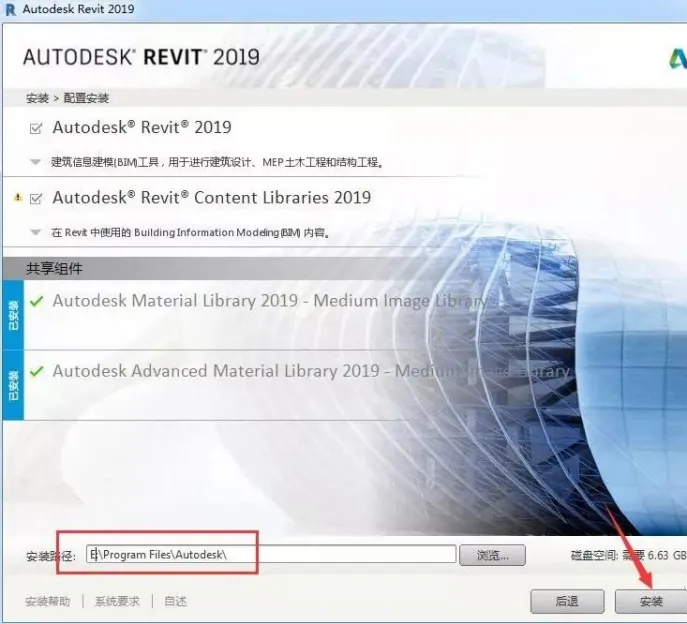Go back with the 后退 button

pyautogui.click(x=567, y=601)
